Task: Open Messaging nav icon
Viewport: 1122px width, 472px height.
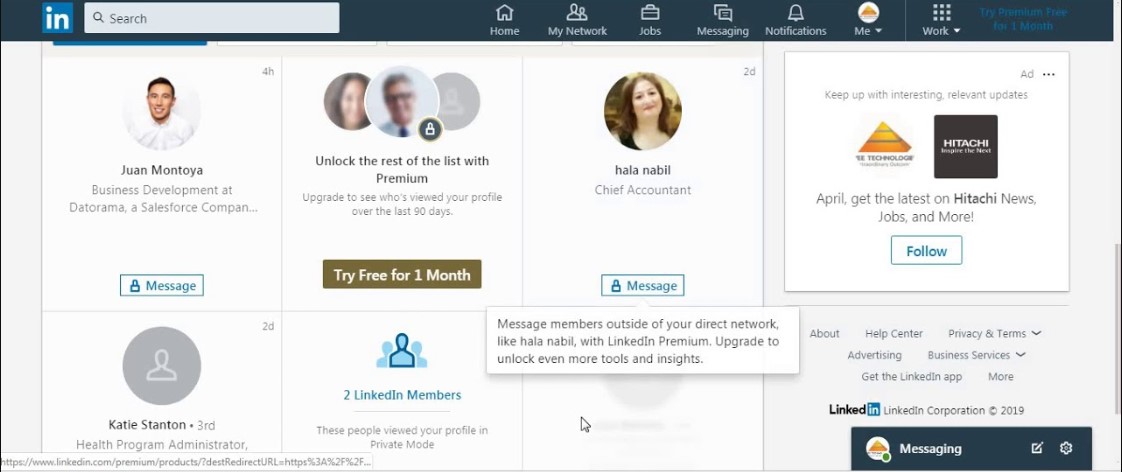Action: click(x=723, y=13)
